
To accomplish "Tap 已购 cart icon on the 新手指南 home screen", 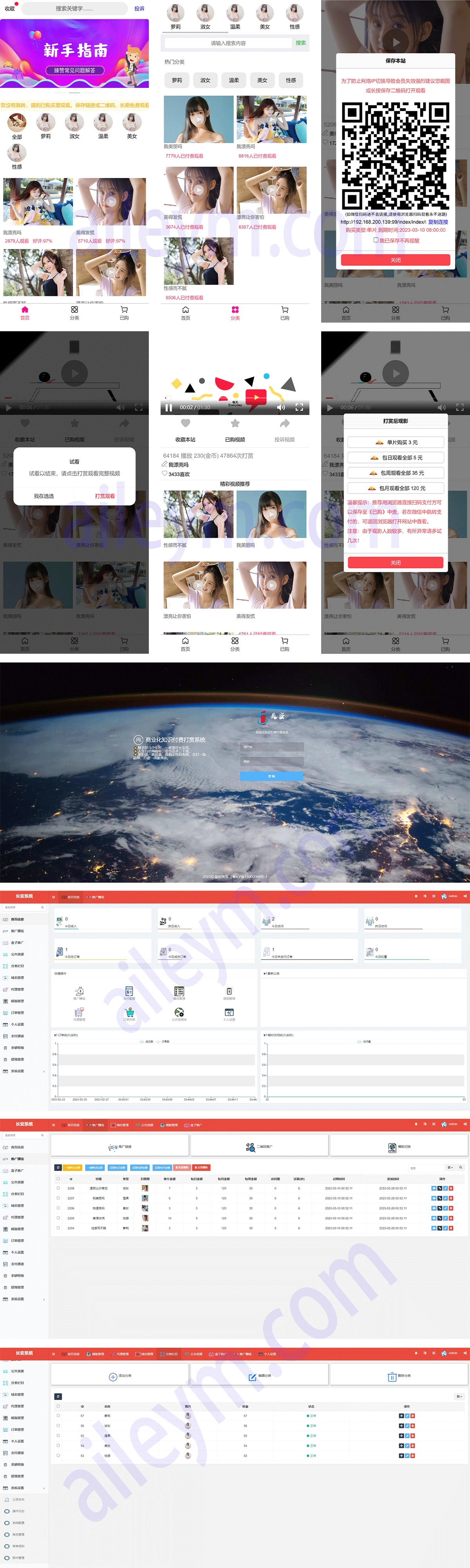I will click(x=124, y=310).
